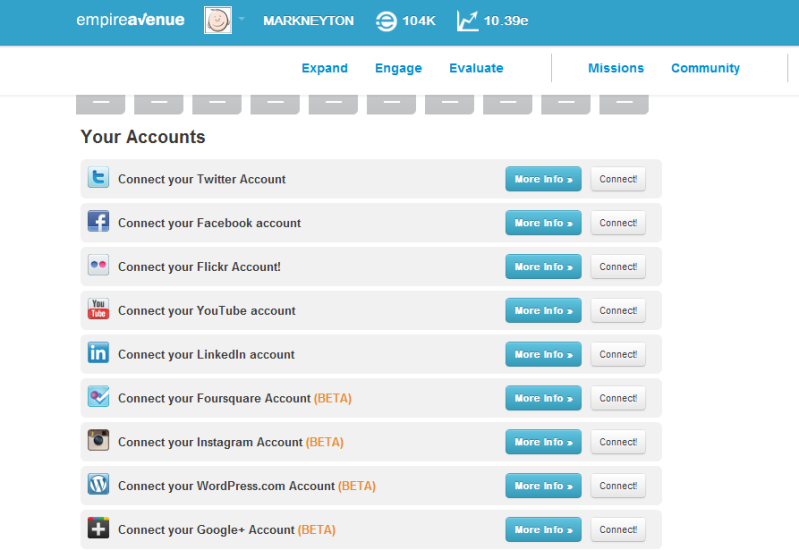Click 'Connect your Google+ Account' text
799x550 pixels.
tap(206, 530)
